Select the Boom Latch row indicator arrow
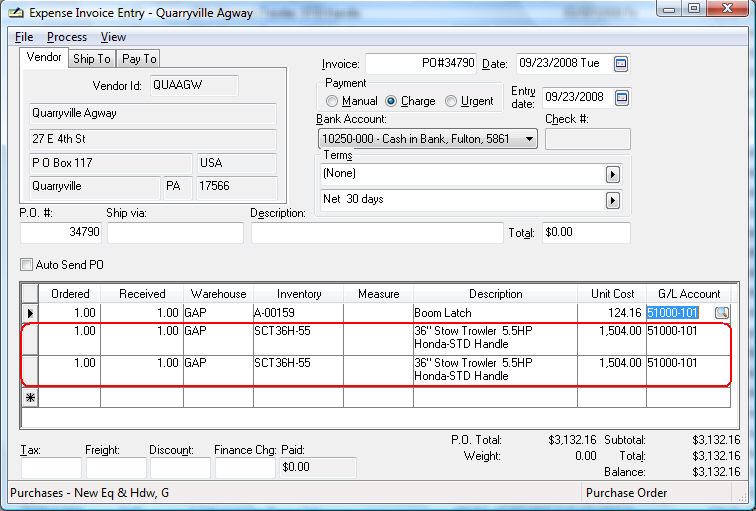The width and height of the screenshot is (756, 511). (29, 313)
